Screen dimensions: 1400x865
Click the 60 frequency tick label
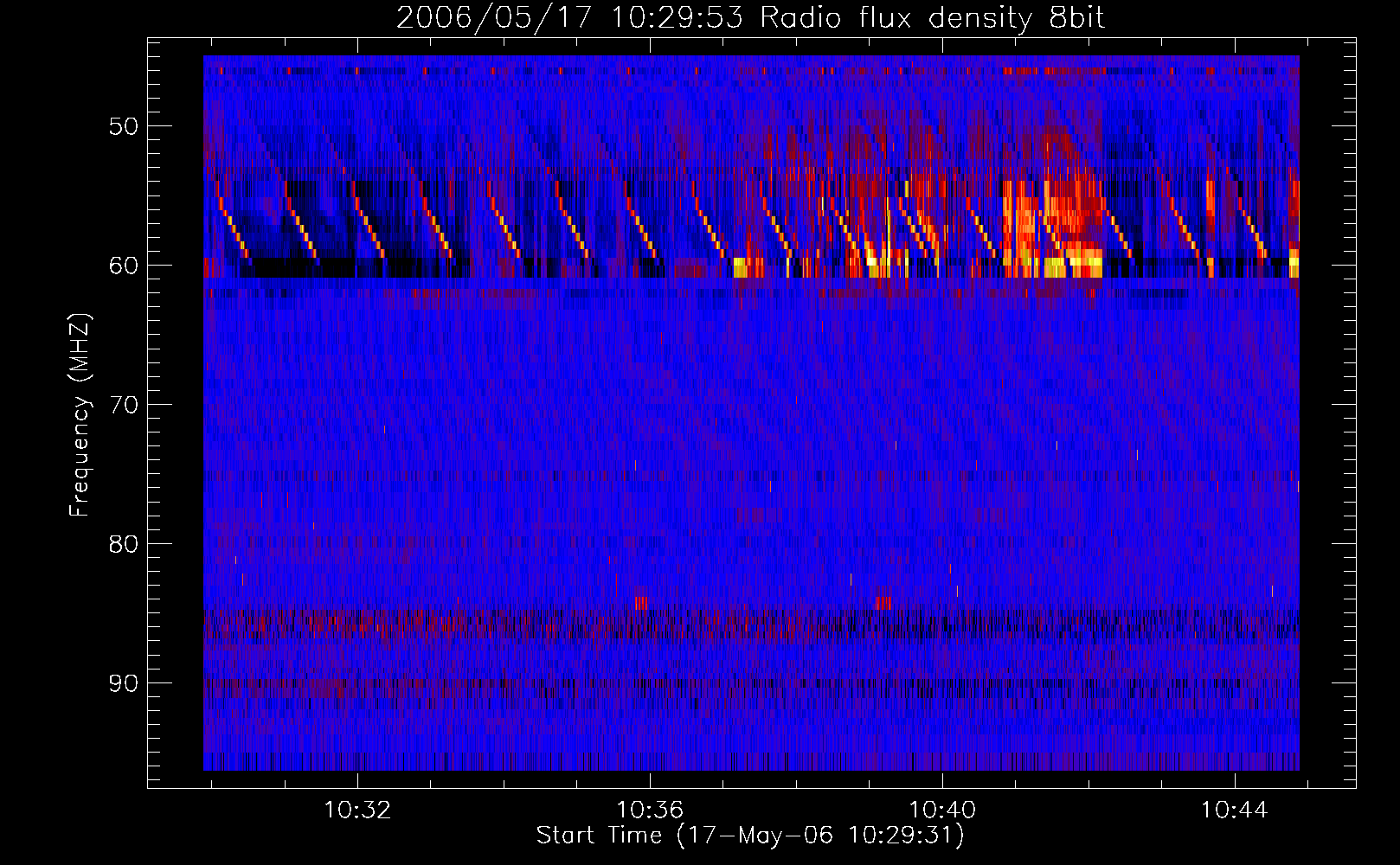pyautogui.click(x=124, y=266)
